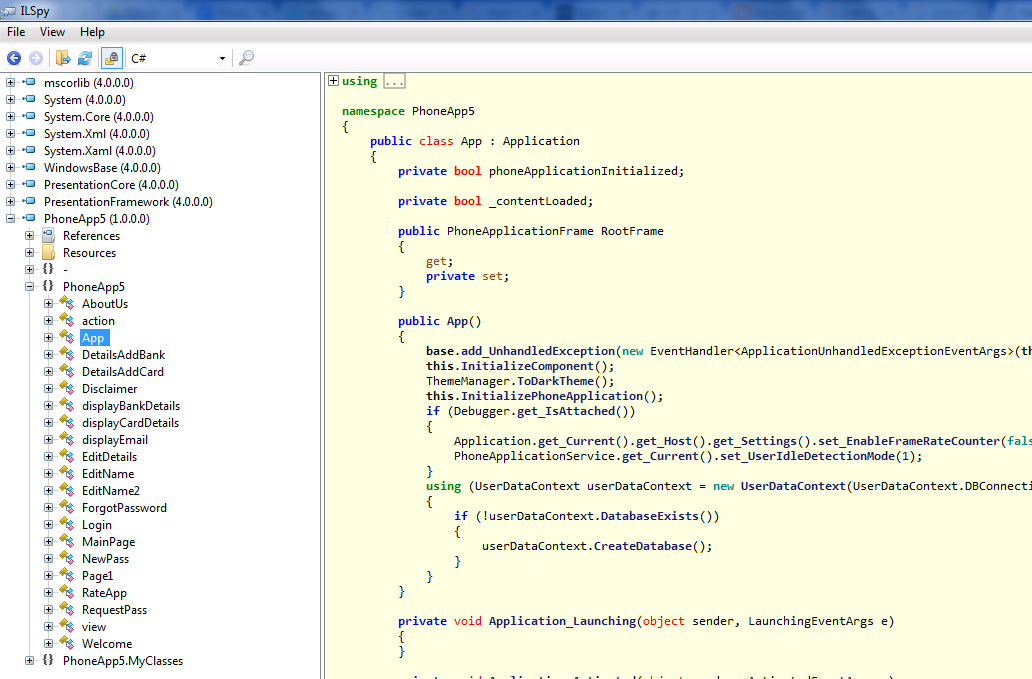Click the Forward navigation arrow
Screen dimensions: 1032x679
pos(36,58)
